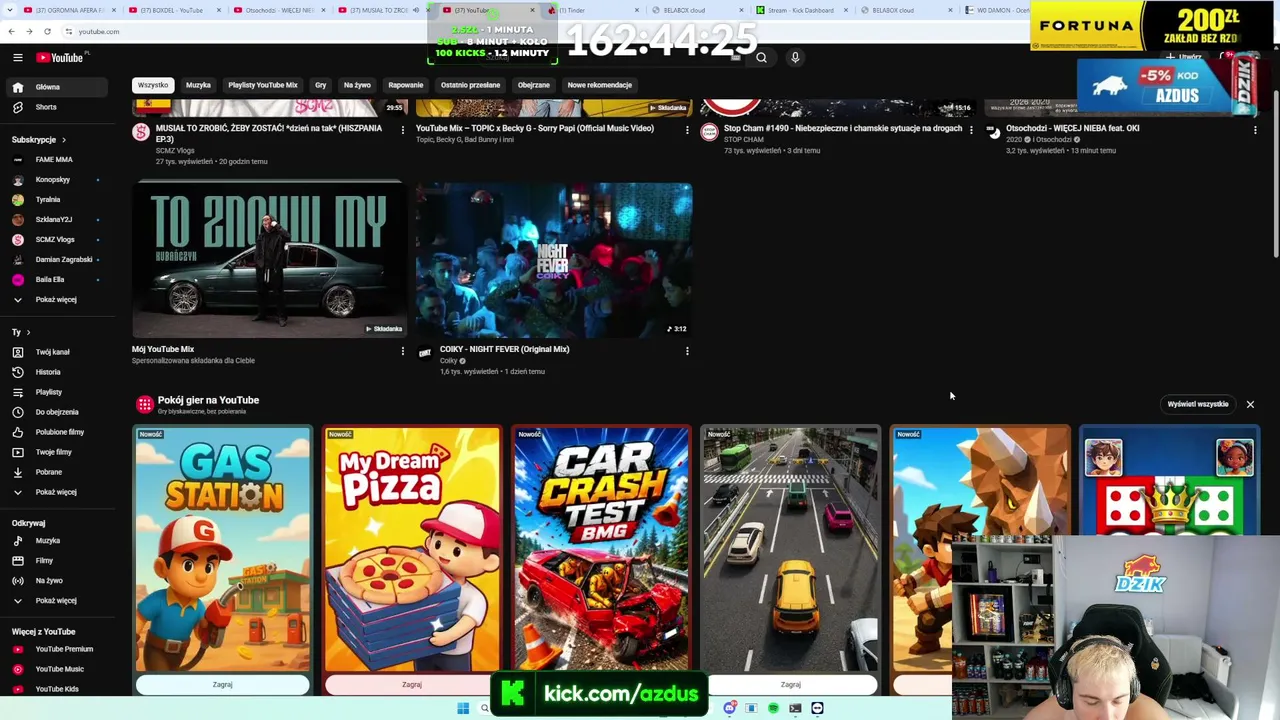Click Zagraj under My Dream Pizza
Image resolution: width=1280 pixels, height=720 pixels.
pos(412,685)
